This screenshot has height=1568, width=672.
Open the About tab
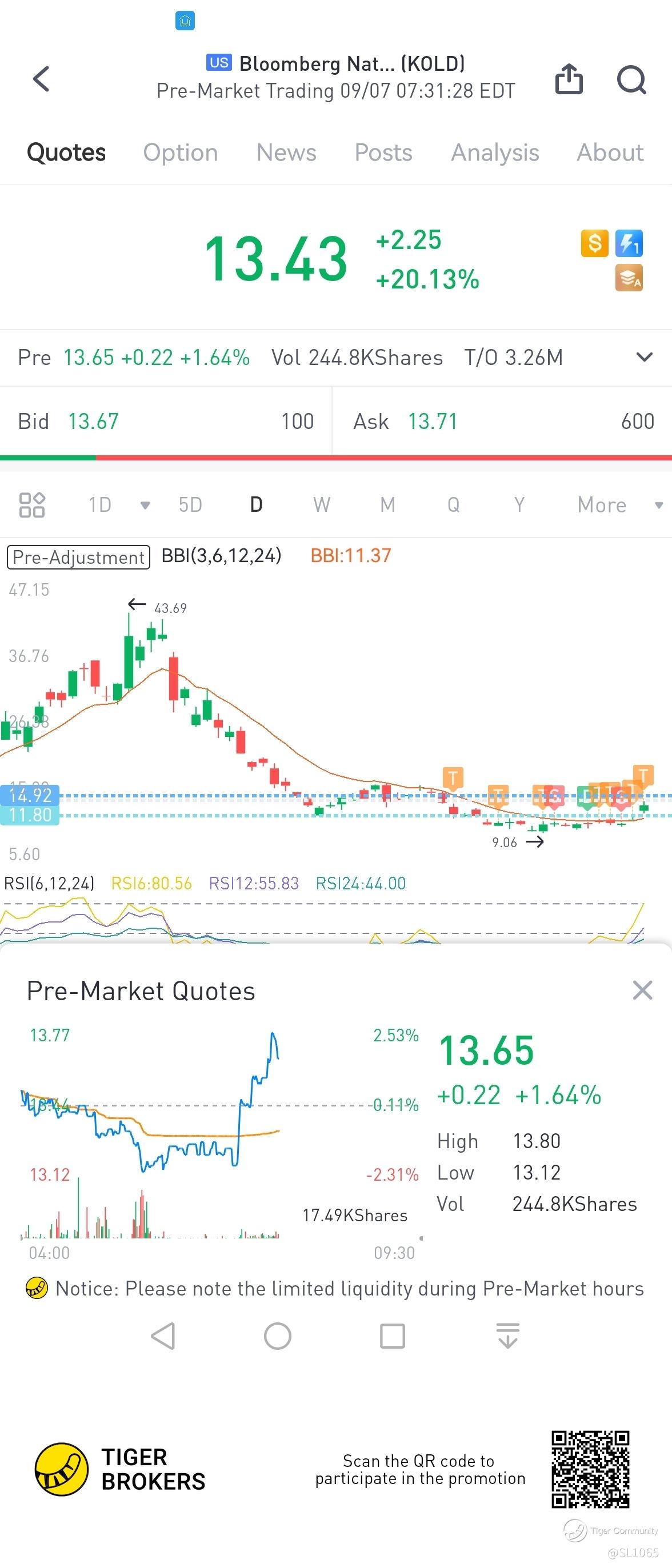click(610, 152)
